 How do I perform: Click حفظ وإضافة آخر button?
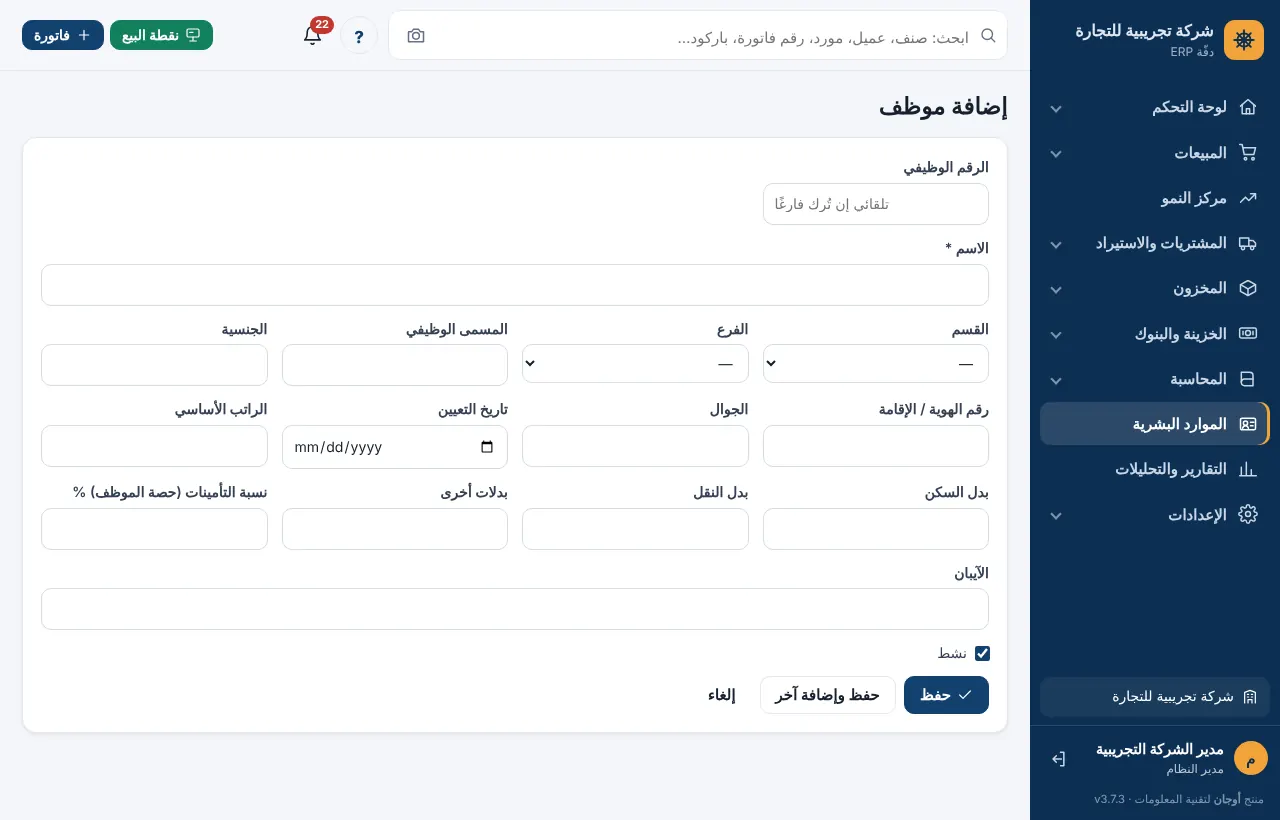[x=827, y=695]
